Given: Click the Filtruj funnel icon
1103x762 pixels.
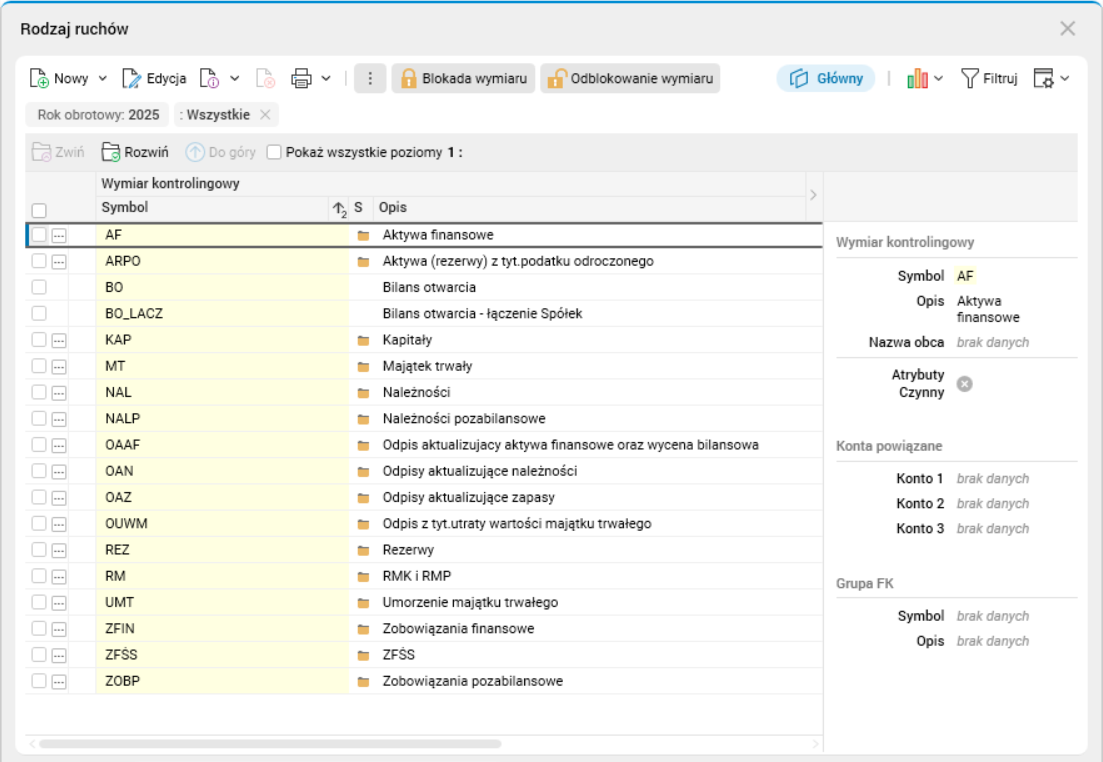Looking at the screenshot, I should (969, 79).
